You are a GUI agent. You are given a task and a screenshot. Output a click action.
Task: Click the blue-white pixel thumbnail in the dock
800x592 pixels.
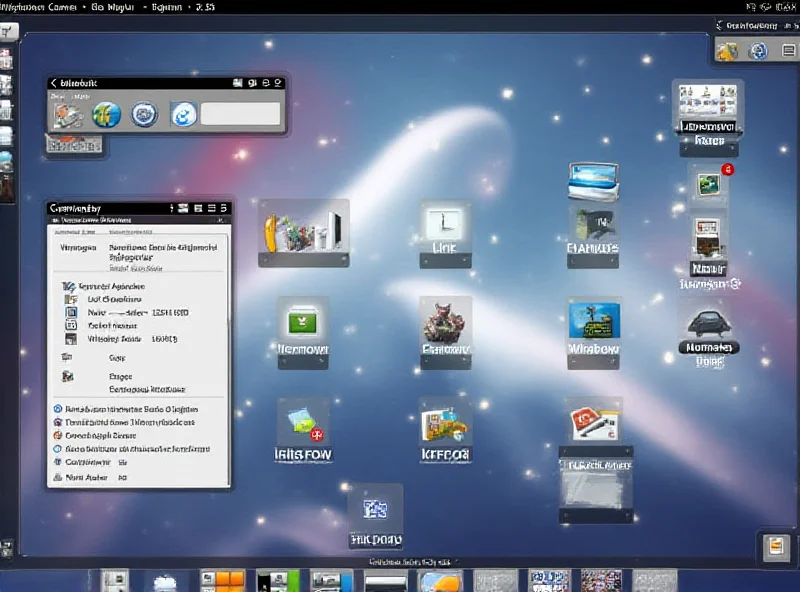coord(549,581)
